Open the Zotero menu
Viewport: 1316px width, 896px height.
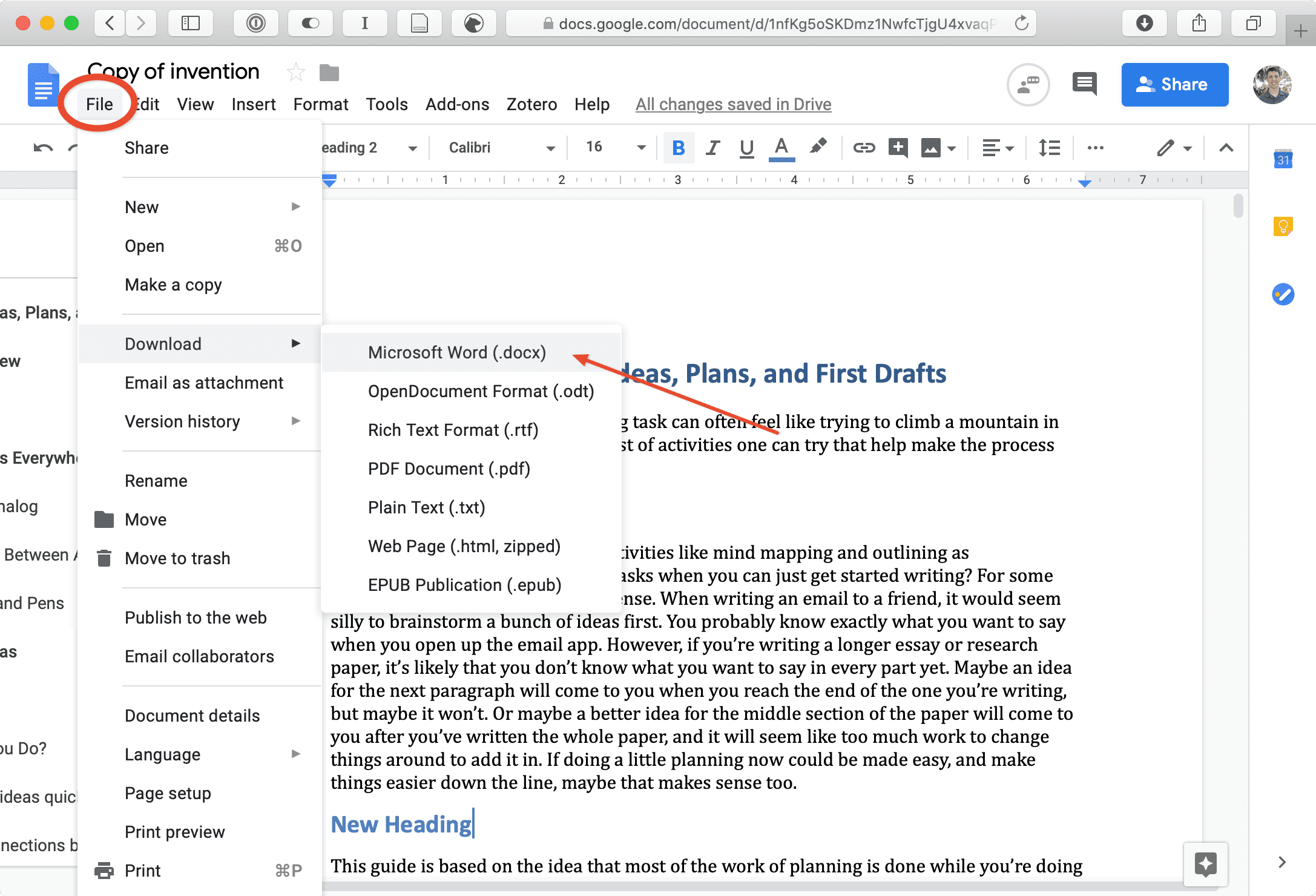[x=531, y=104]
